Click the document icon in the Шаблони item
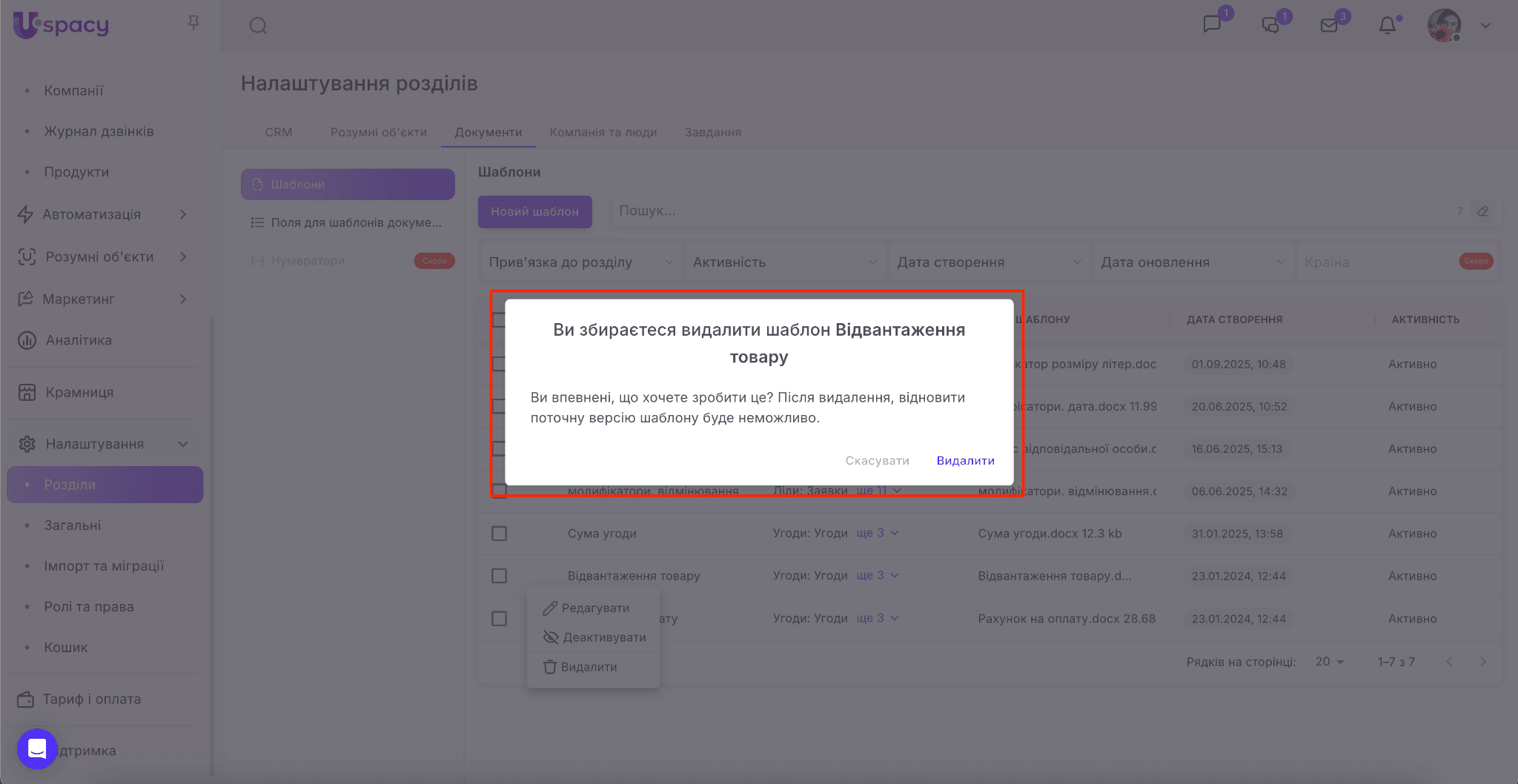The height and width of the screenshot is (784, 1518). [x=258, y=185]
